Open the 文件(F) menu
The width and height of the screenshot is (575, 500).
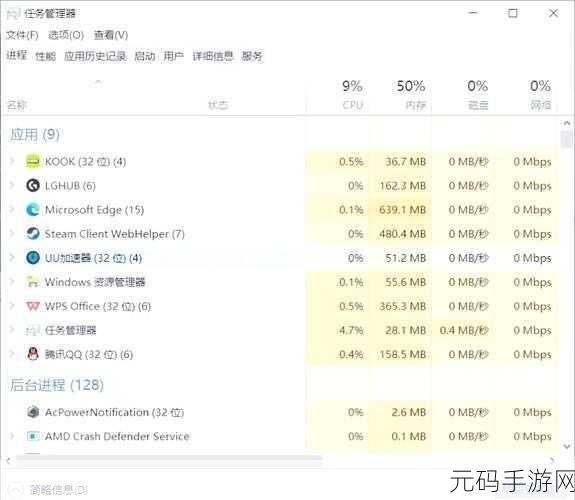click(x=22, y=35)
